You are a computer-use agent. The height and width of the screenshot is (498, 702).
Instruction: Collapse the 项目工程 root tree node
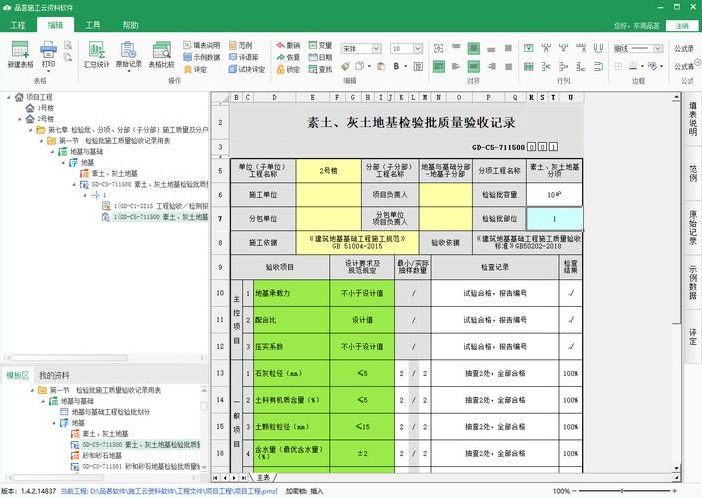click(x=9, y=97)
